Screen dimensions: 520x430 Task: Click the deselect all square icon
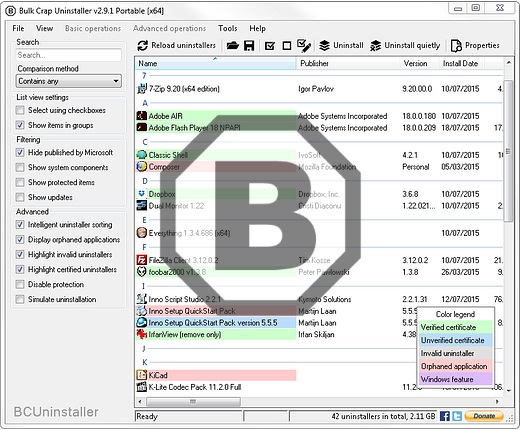point(287,46)
